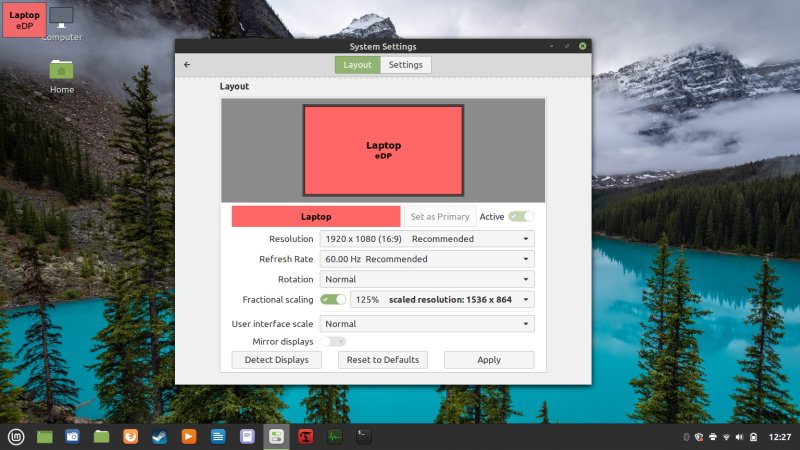Open the Home folder desktop icon

coord(61,77)
